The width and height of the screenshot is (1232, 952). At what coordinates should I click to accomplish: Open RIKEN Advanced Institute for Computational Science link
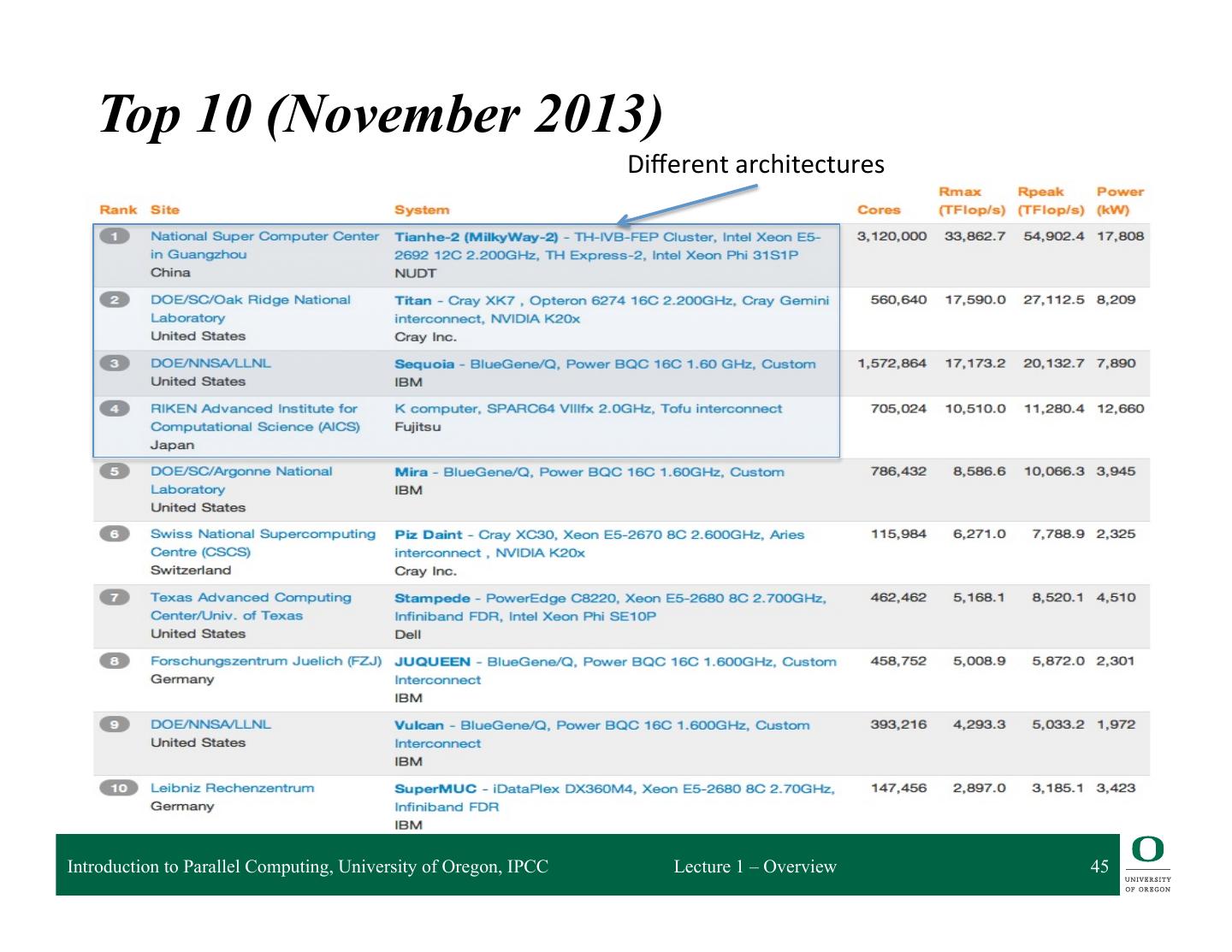pyautogui.click(x=255, y=417)
